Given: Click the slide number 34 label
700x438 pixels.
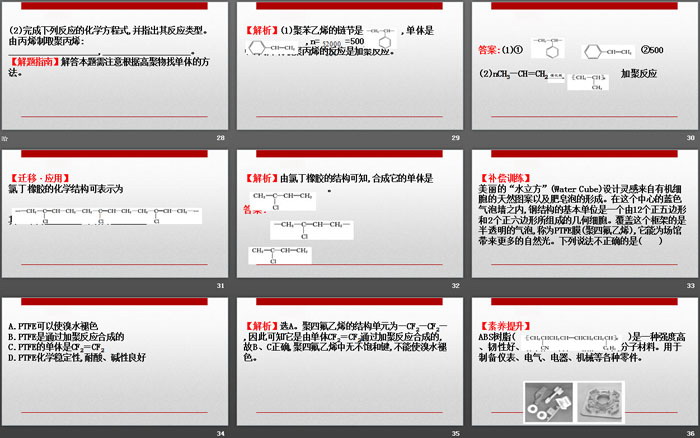Looking at the screenshot, I should pyautogui.click(x=221, y=433).
